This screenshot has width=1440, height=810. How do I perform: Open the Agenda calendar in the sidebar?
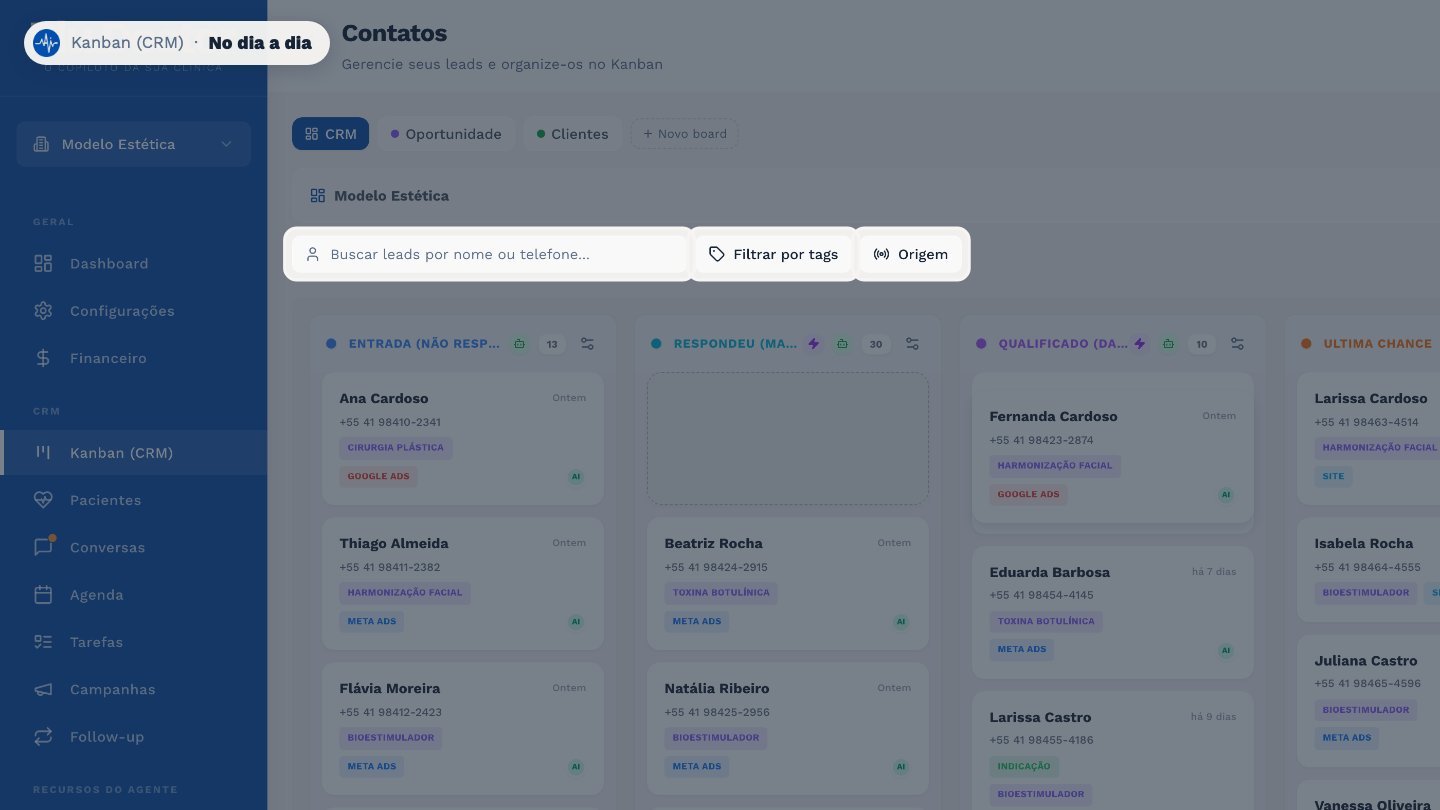[134, 595]
